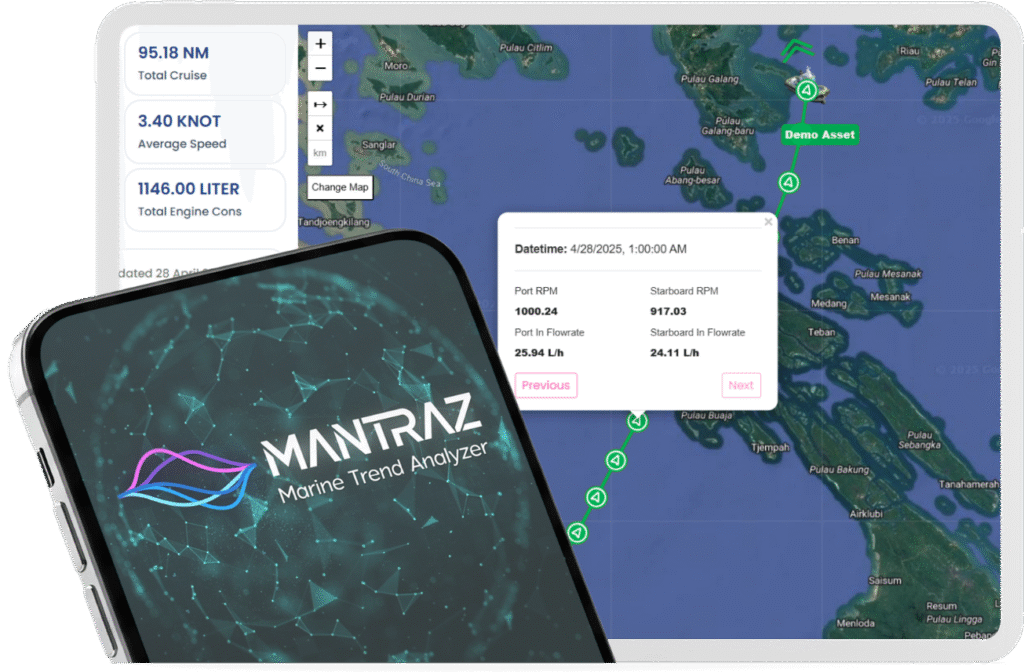This screenshot has width=1024, height=672.
Task: Zoom out of the map
Action: click(320, 68)
